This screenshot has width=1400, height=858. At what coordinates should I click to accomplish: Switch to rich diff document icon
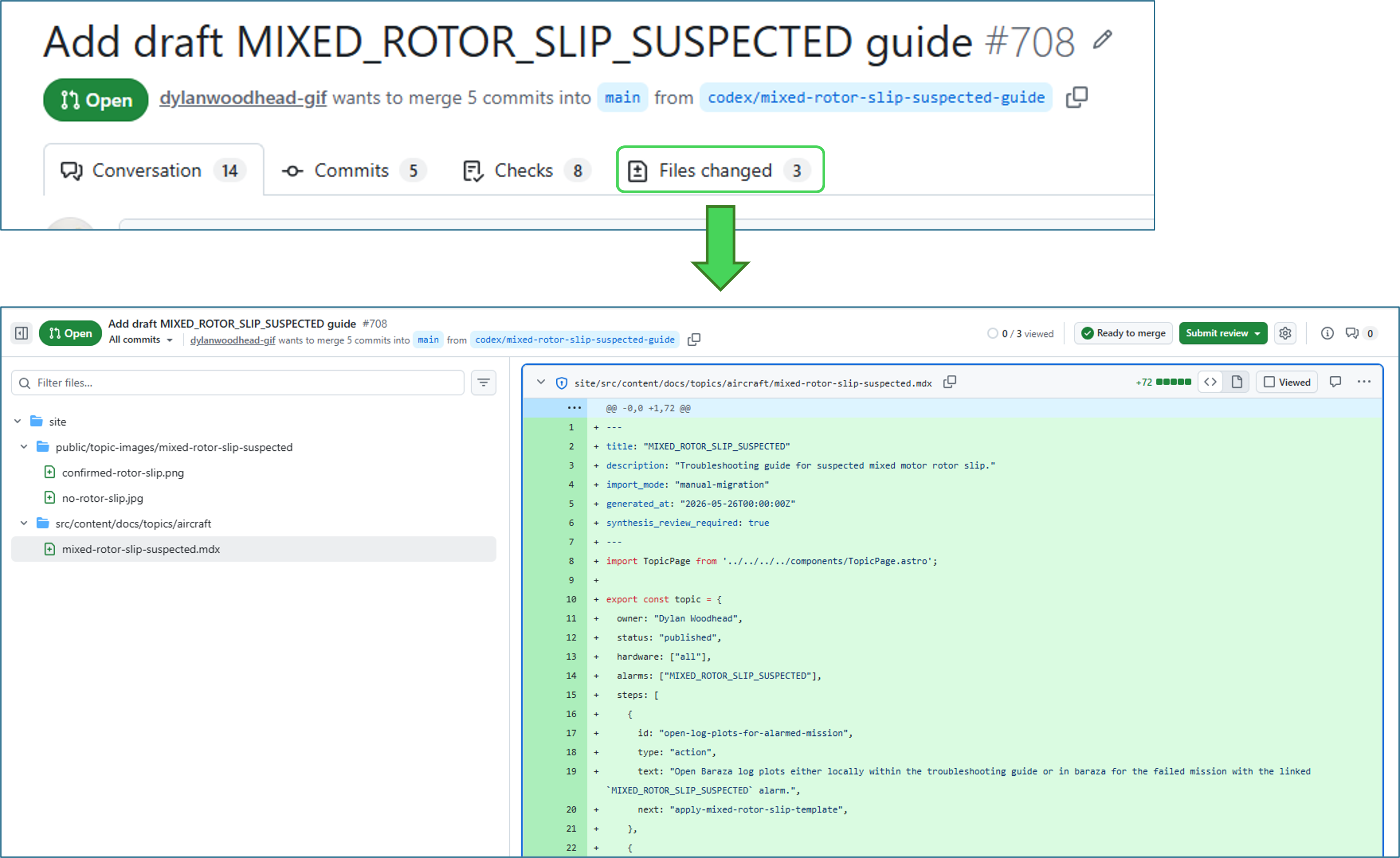point(1237,383)
